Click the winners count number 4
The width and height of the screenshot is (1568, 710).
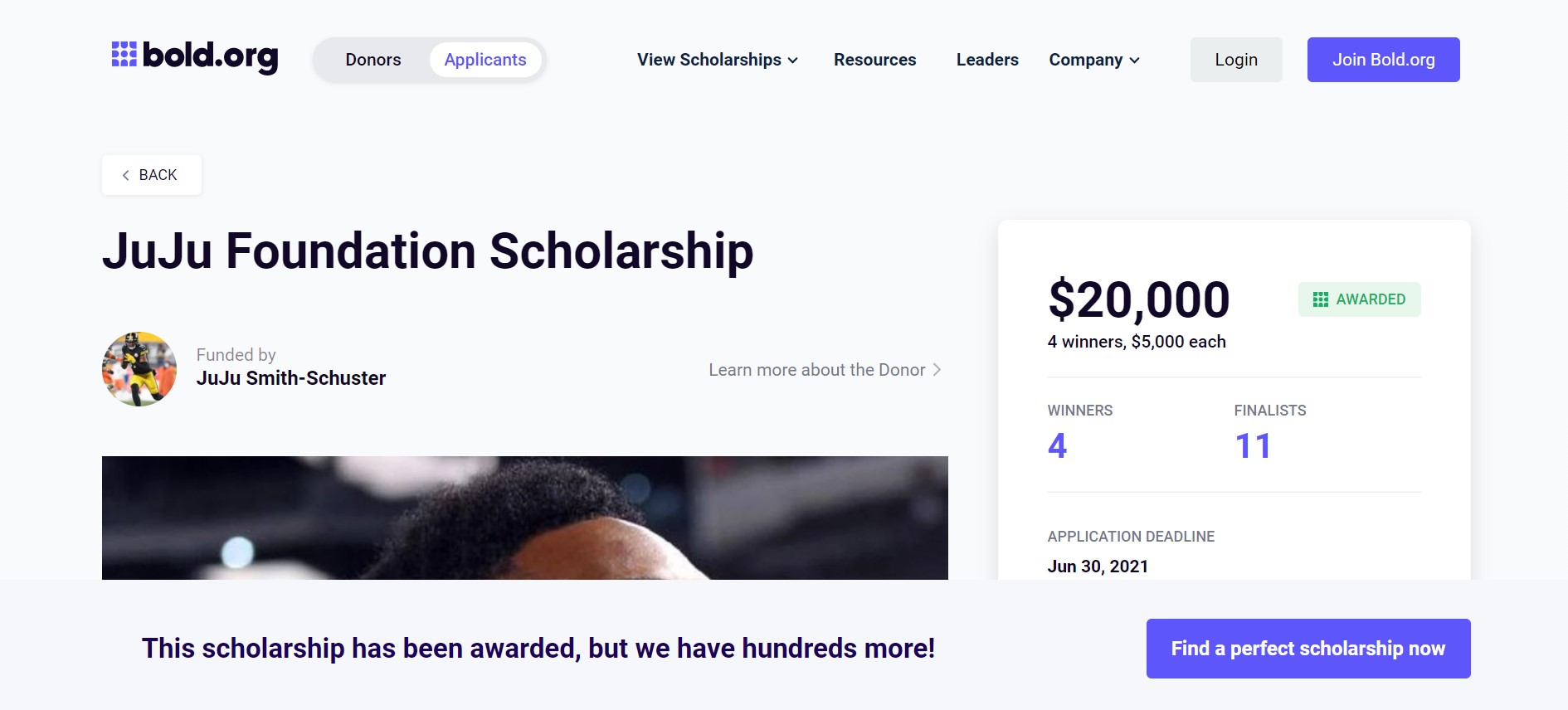pyautogui.click(x=1057, y=446)
